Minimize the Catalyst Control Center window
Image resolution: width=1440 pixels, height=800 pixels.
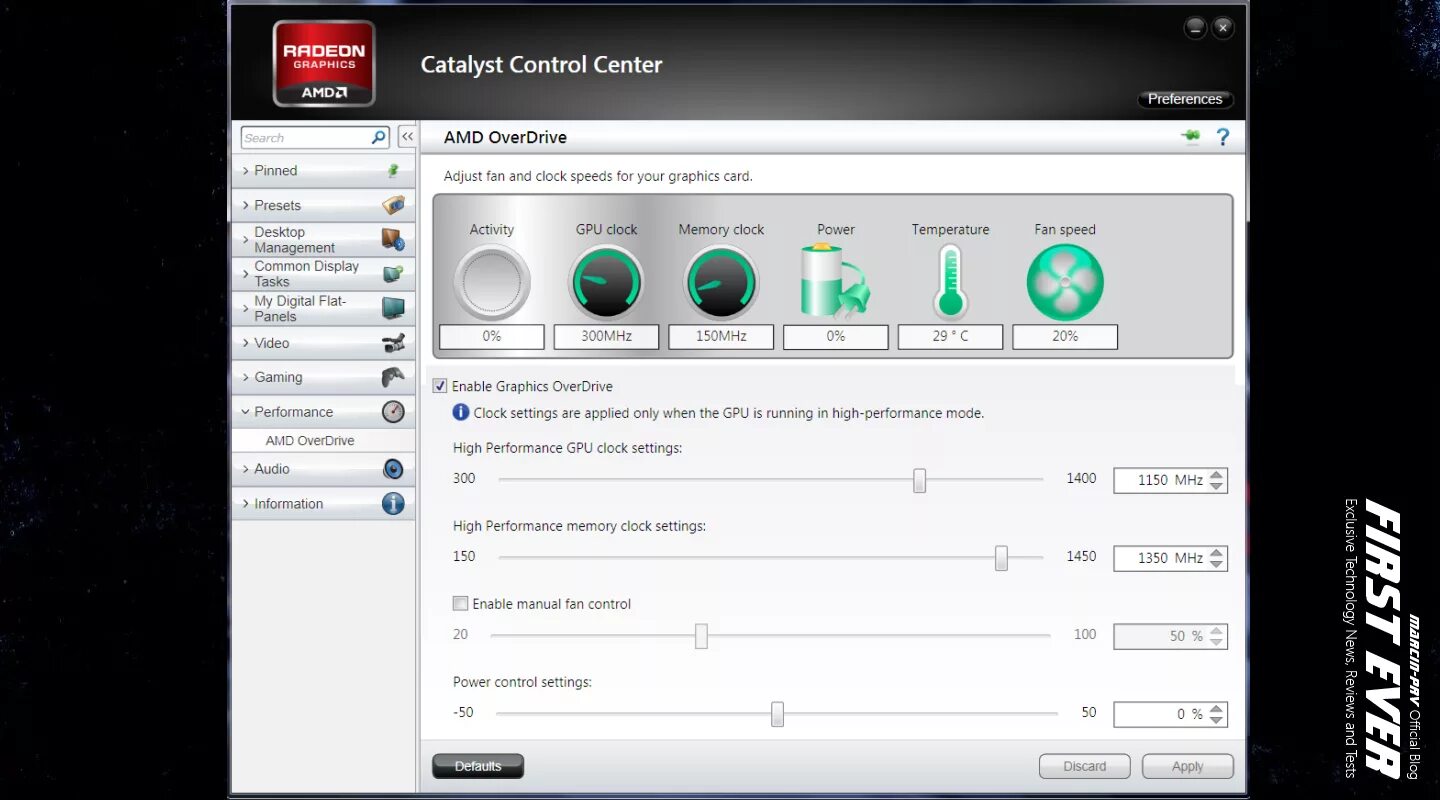point(1195,28)
